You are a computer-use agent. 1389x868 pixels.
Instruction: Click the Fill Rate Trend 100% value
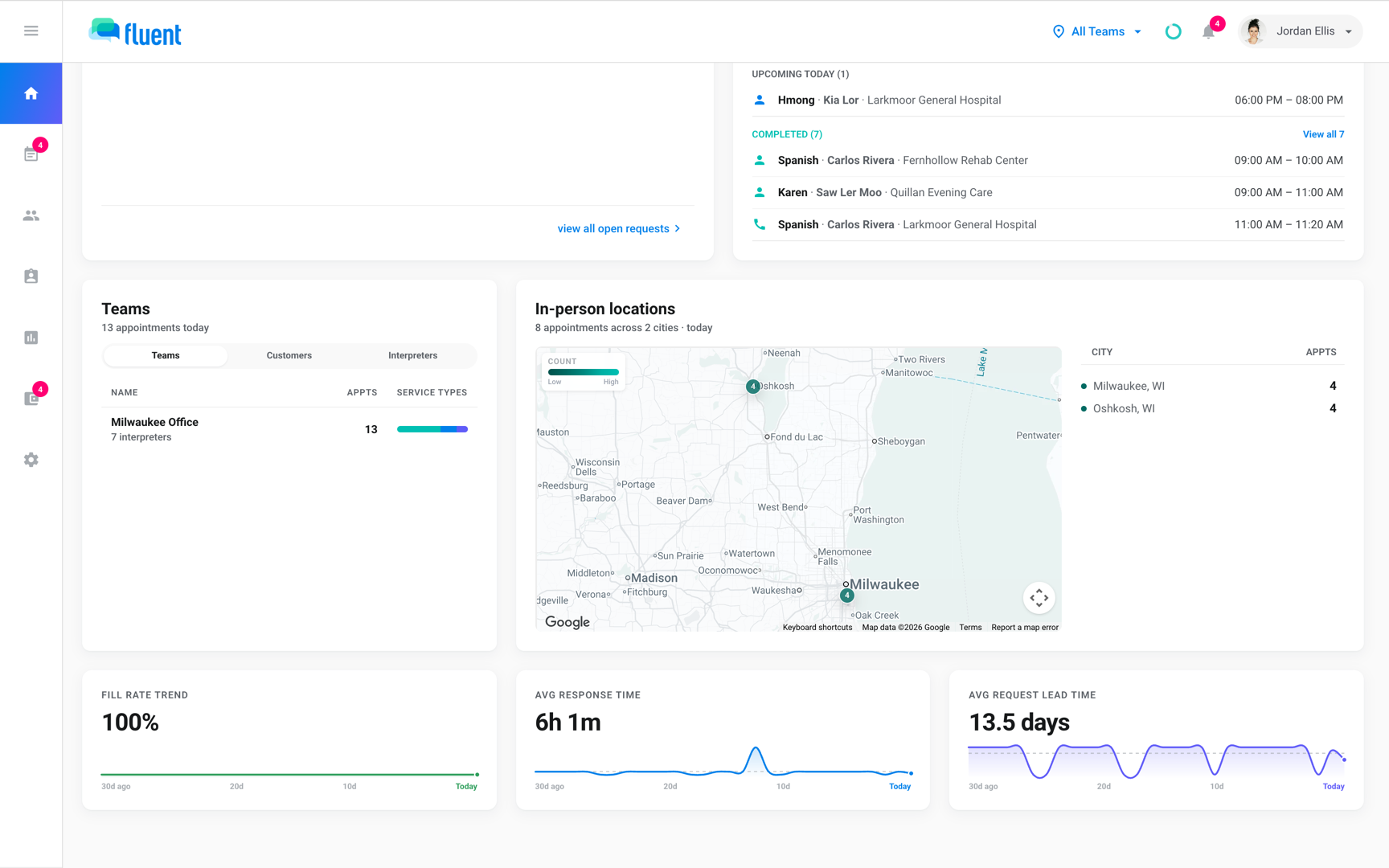tap(130, 722)
